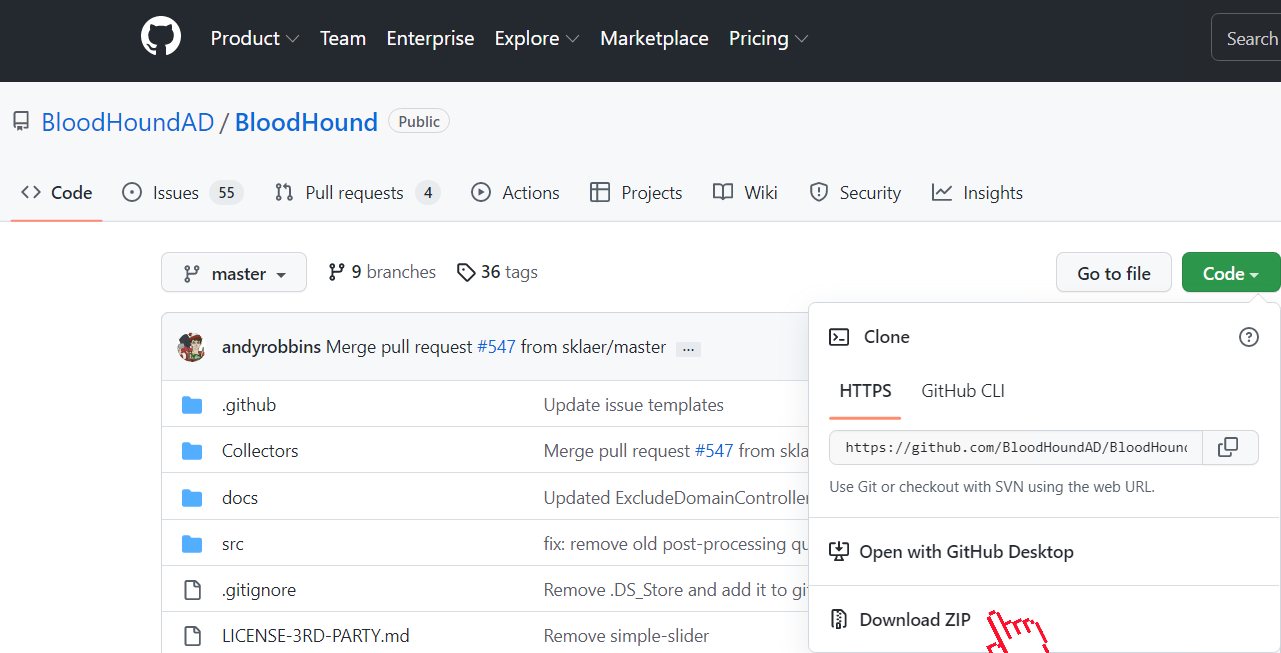The width and height of the screenshot is (1281, 653).
Task: Copy the clone URL with the clipboard icon
Action: pos(1229,447)
